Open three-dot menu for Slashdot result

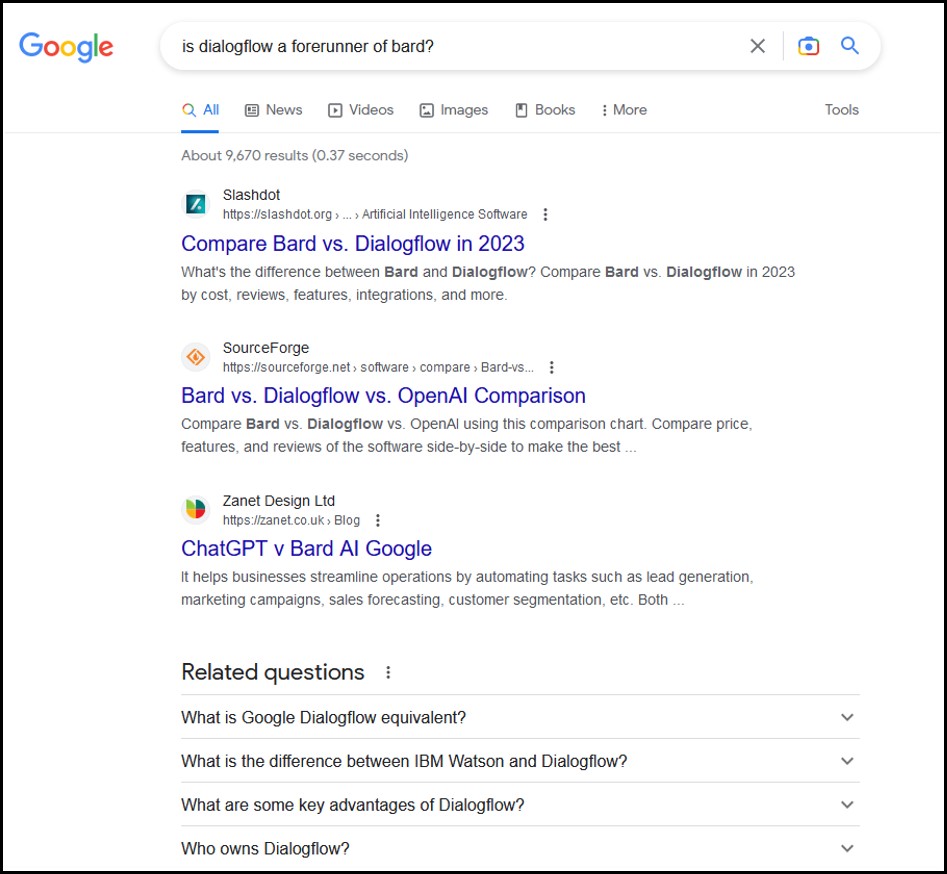click(x=545, y=214)
